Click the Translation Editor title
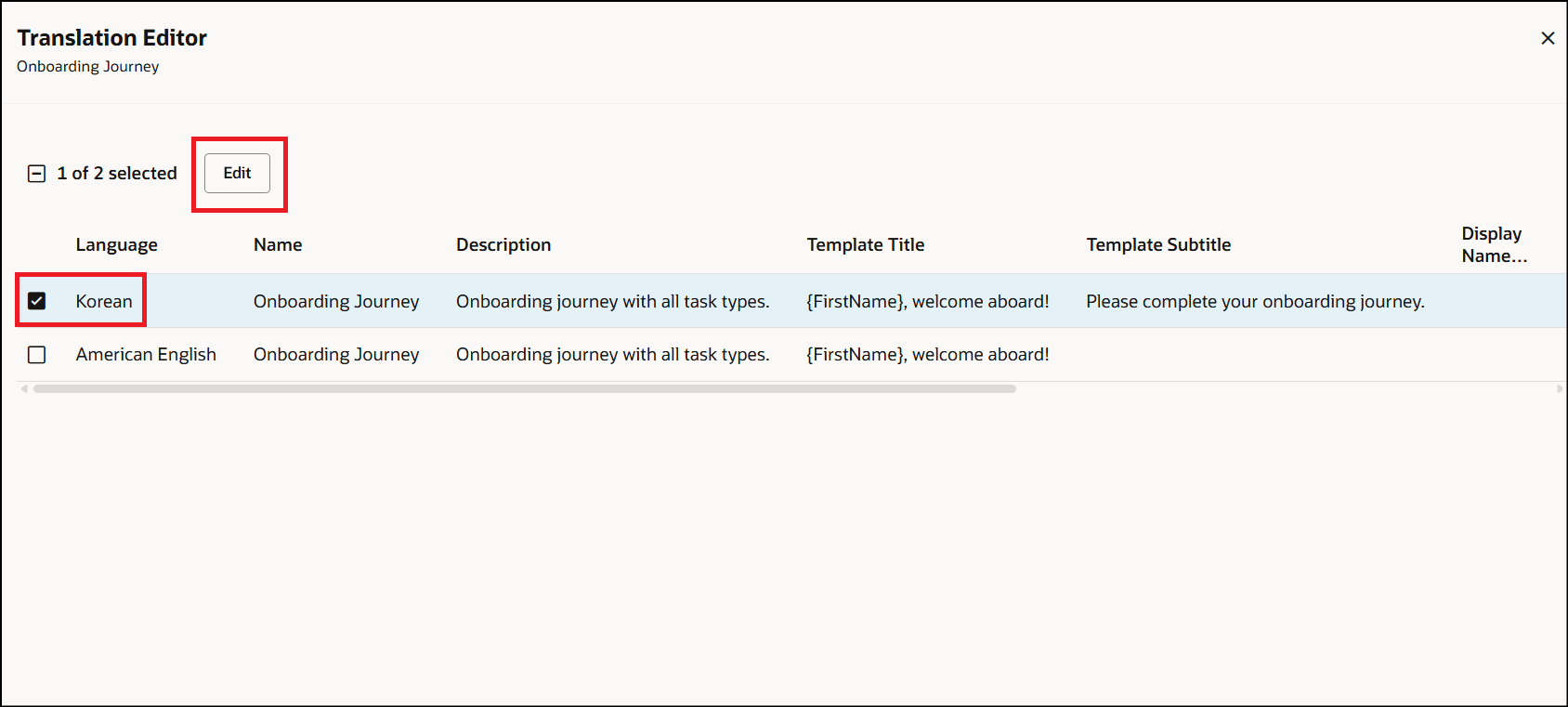The height and width of the screenshot is (707, 1568). coord(111,38)
